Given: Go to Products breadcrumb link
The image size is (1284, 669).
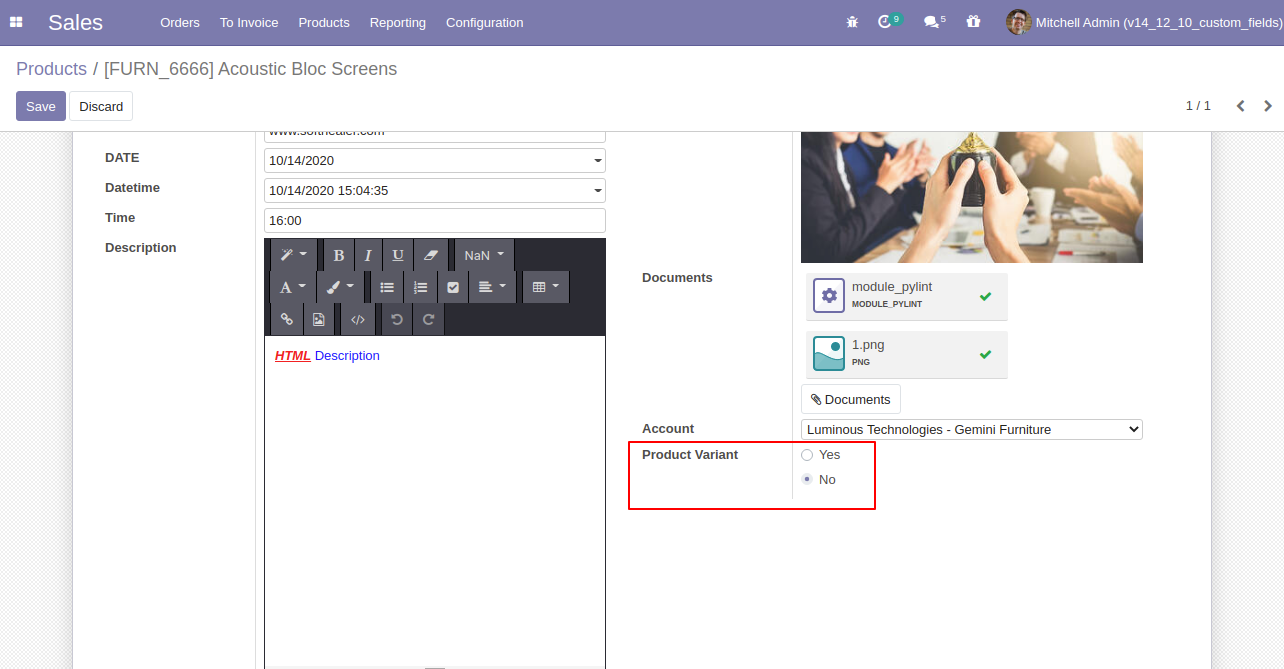Looking at the screenshot, I should [51, 69].
